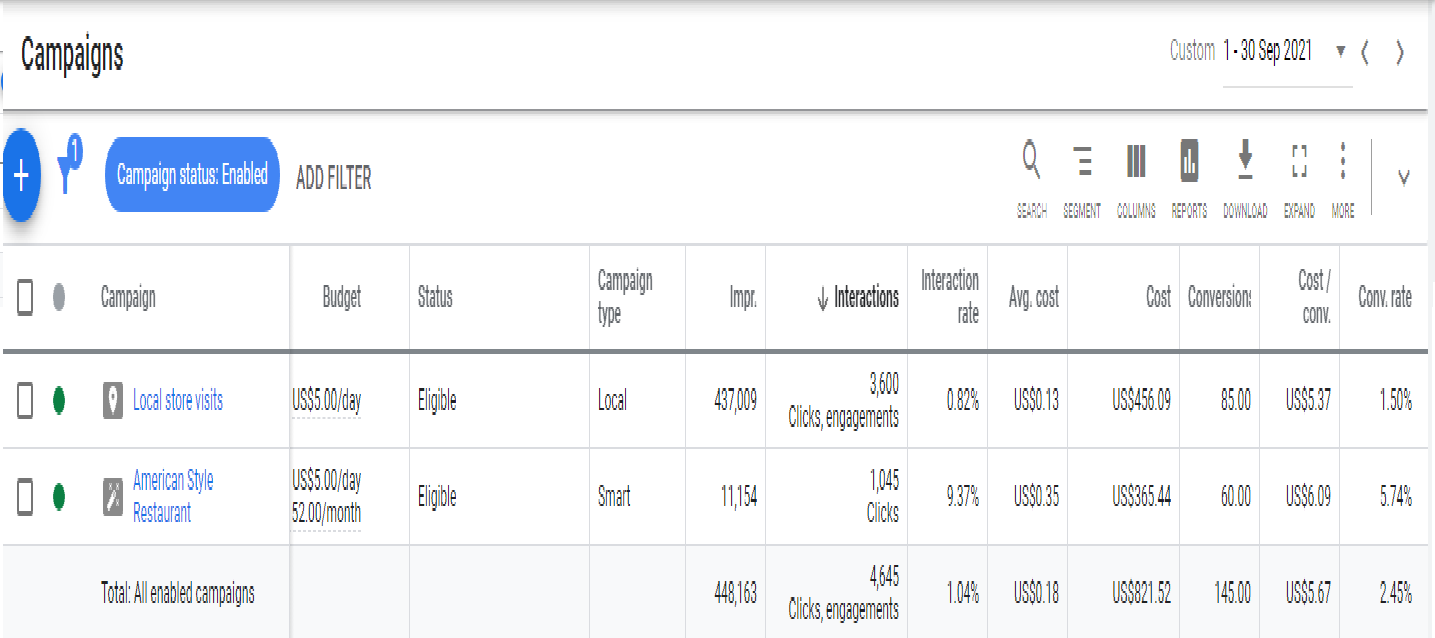Open the More options menu

pos(1343,161)
